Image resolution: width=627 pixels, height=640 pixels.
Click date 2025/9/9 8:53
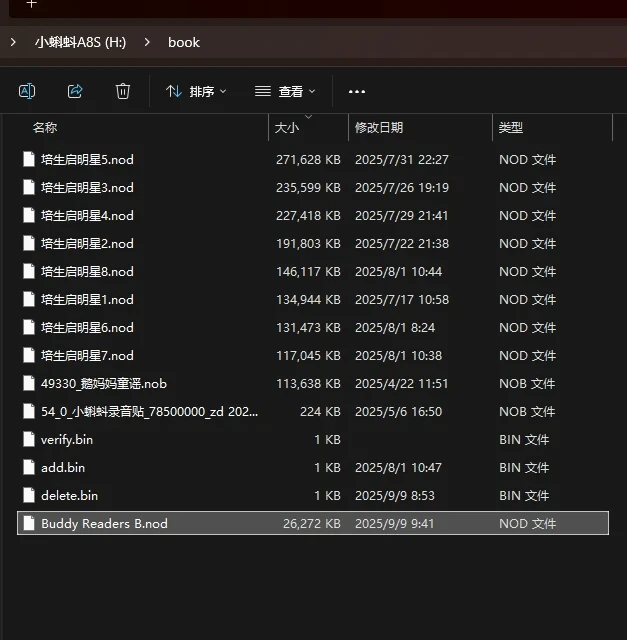pyautogui.click(x=395, y=496)
